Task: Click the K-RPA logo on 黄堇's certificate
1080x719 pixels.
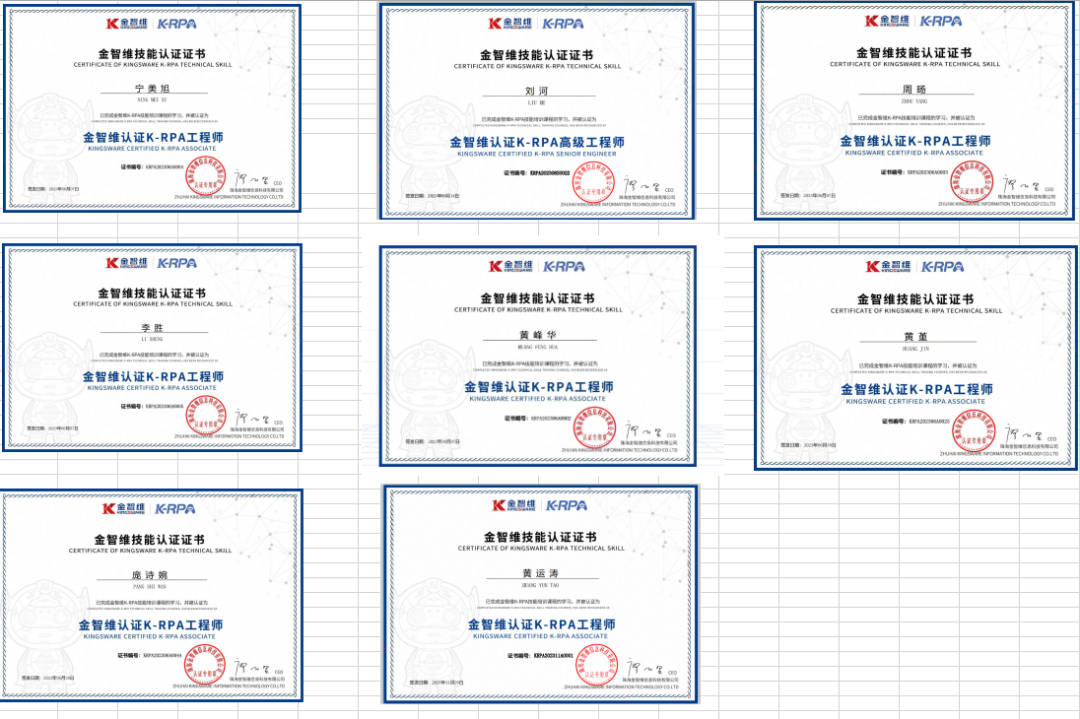Action: (942, 267)
